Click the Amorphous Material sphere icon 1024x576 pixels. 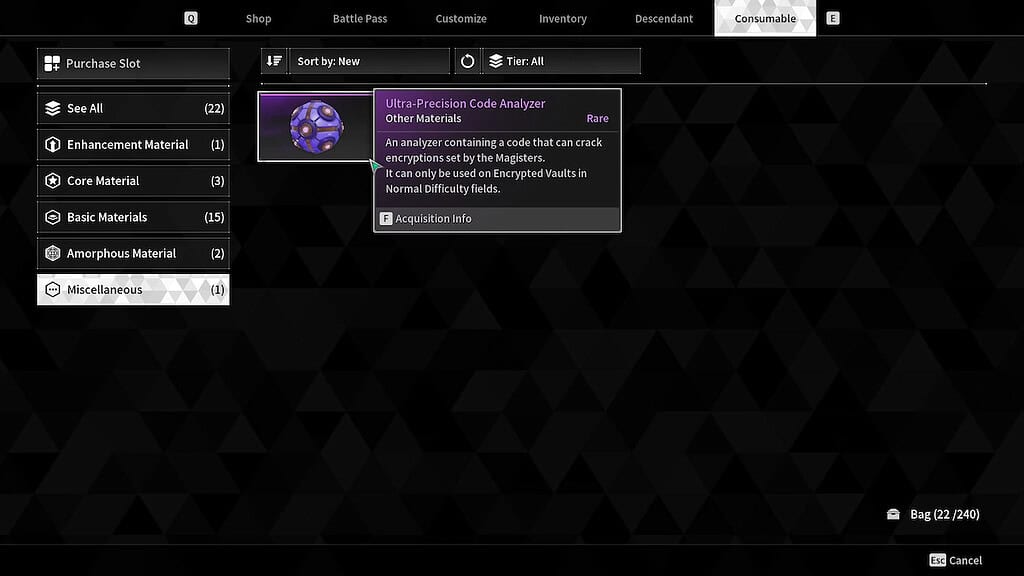click(52, 253)
